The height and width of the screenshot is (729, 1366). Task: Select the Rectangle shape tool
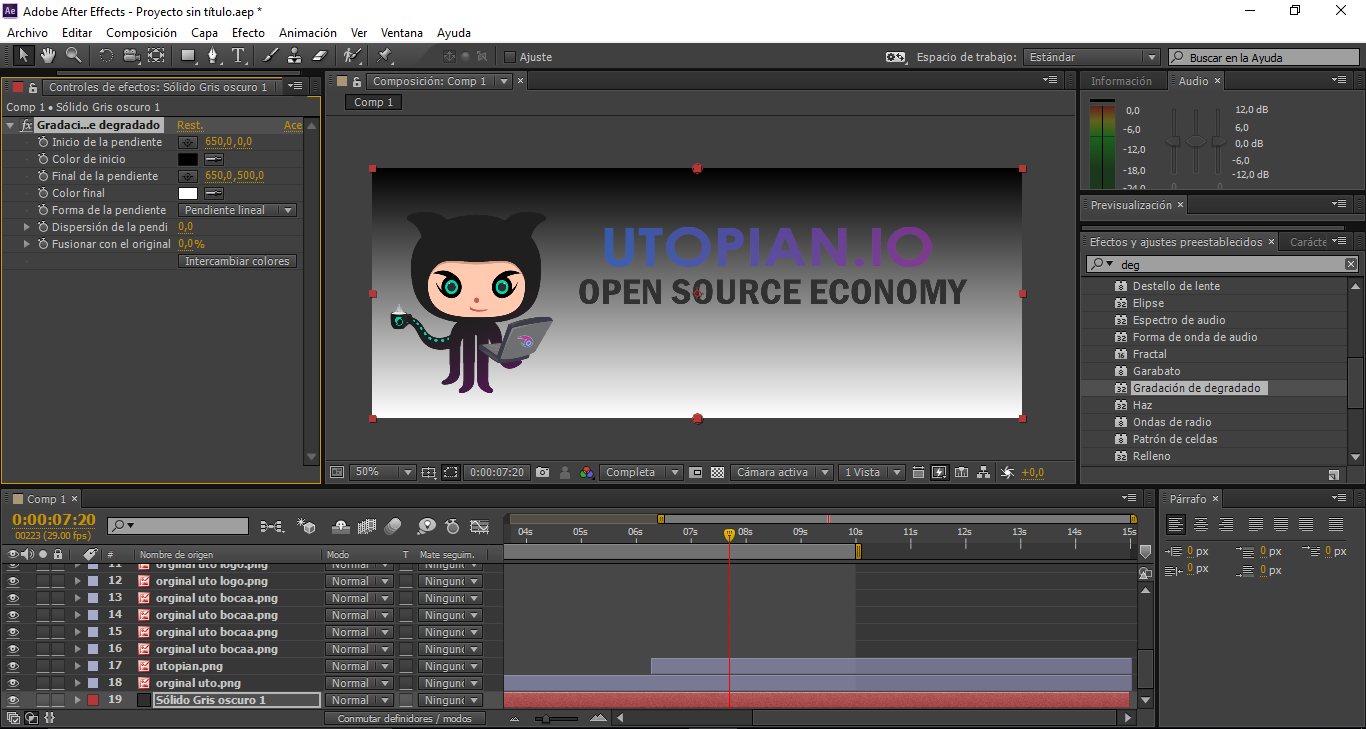[189, 56]
